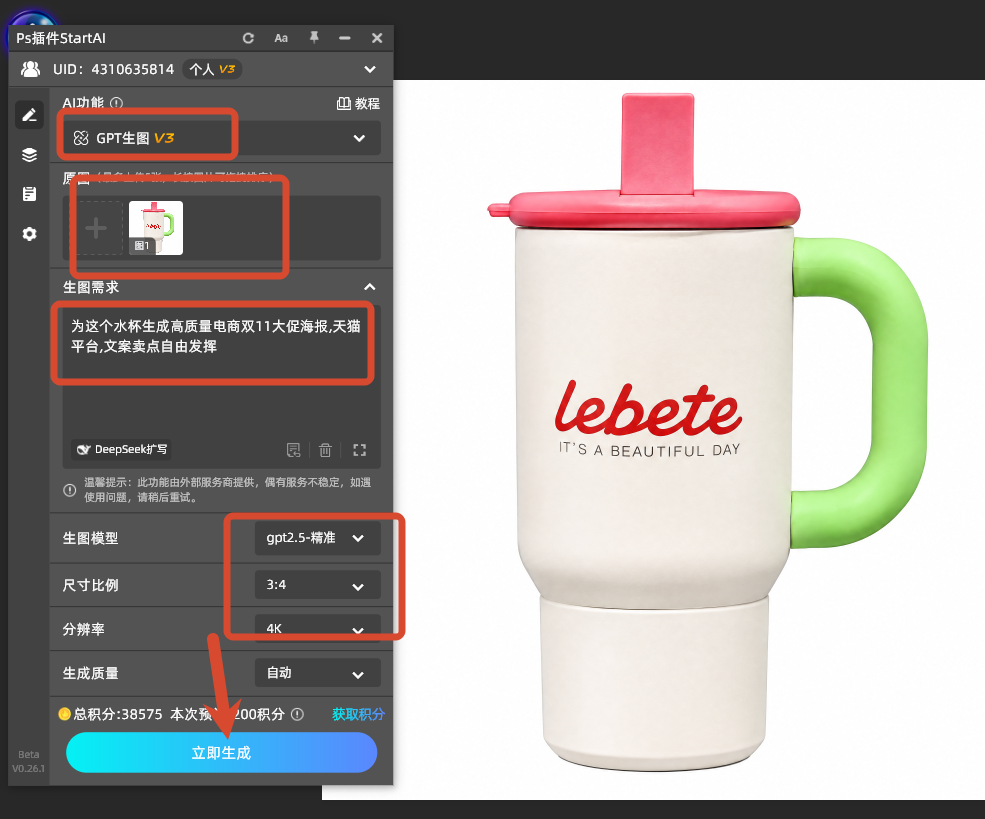Open the 教程 tutorial link
The width and height of the screenshot is (985, 819).
pos(358,104)
